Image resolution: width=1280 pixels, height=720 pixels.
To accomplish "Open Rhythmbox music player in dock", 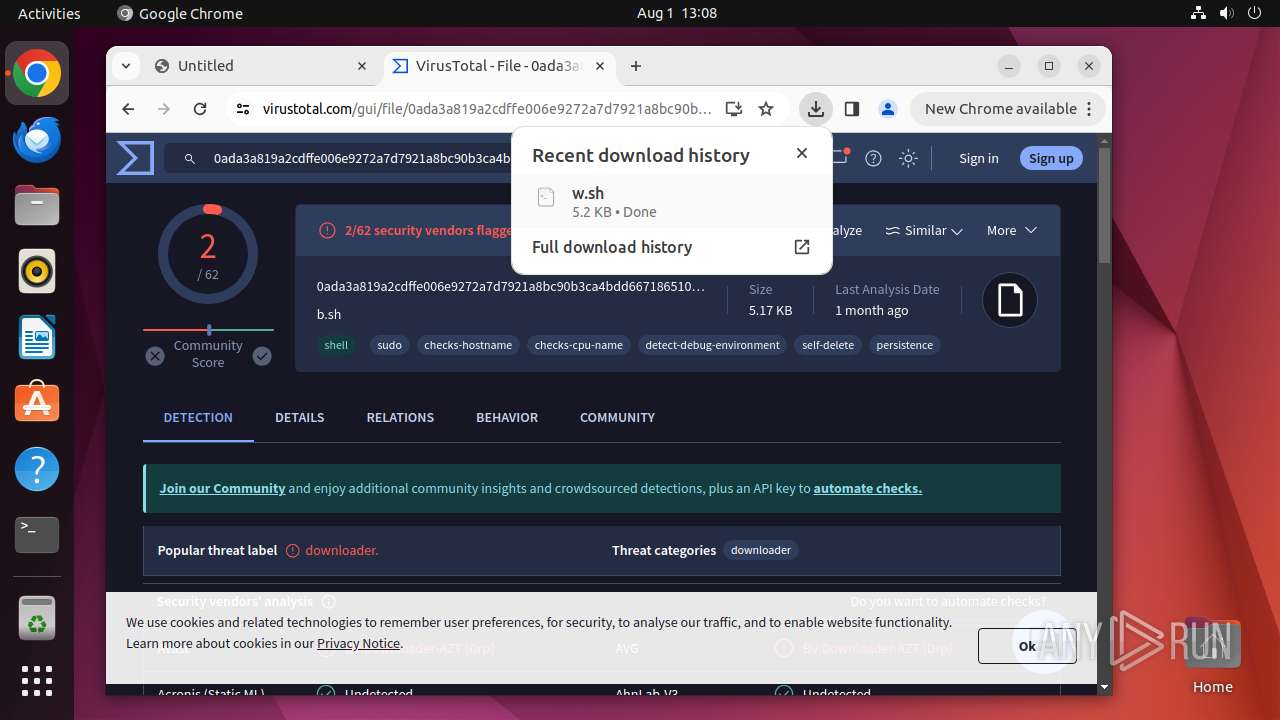I will (37, 271).
